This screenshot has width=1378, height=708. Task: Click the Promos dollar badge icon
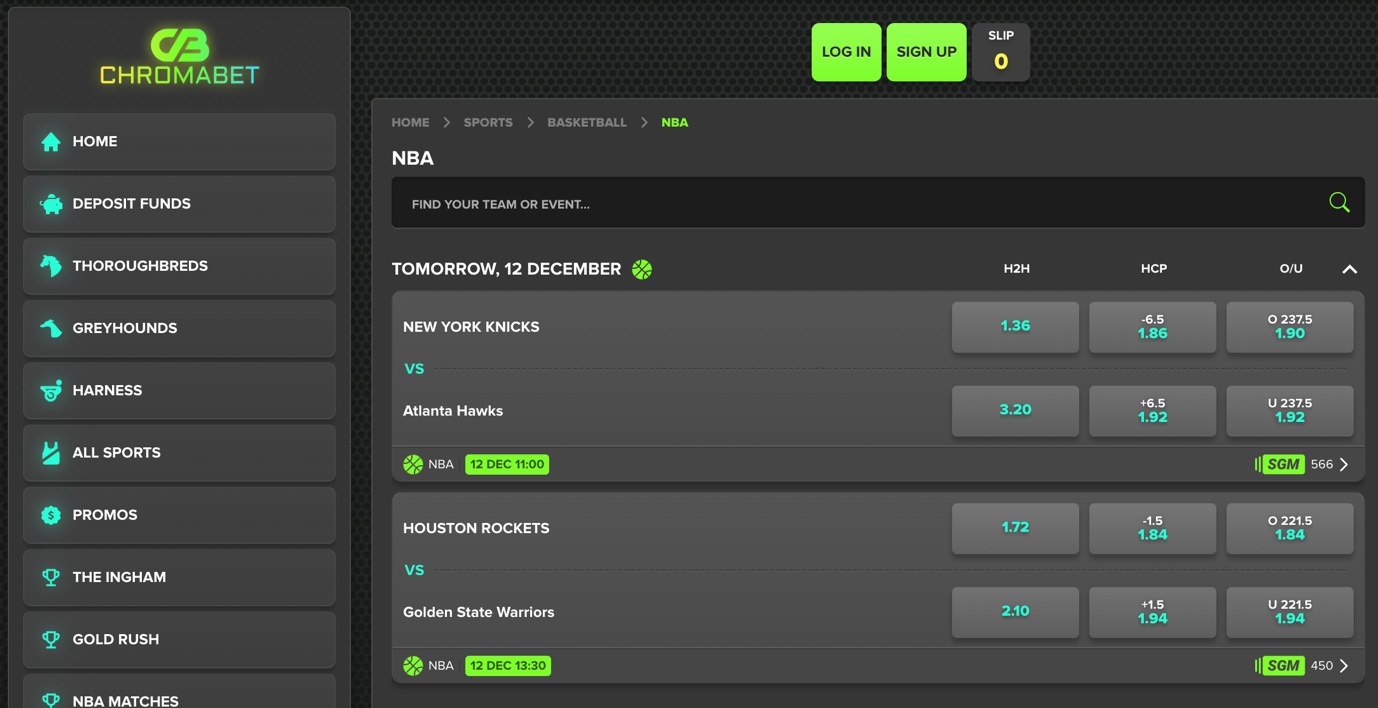coord(51,515)
